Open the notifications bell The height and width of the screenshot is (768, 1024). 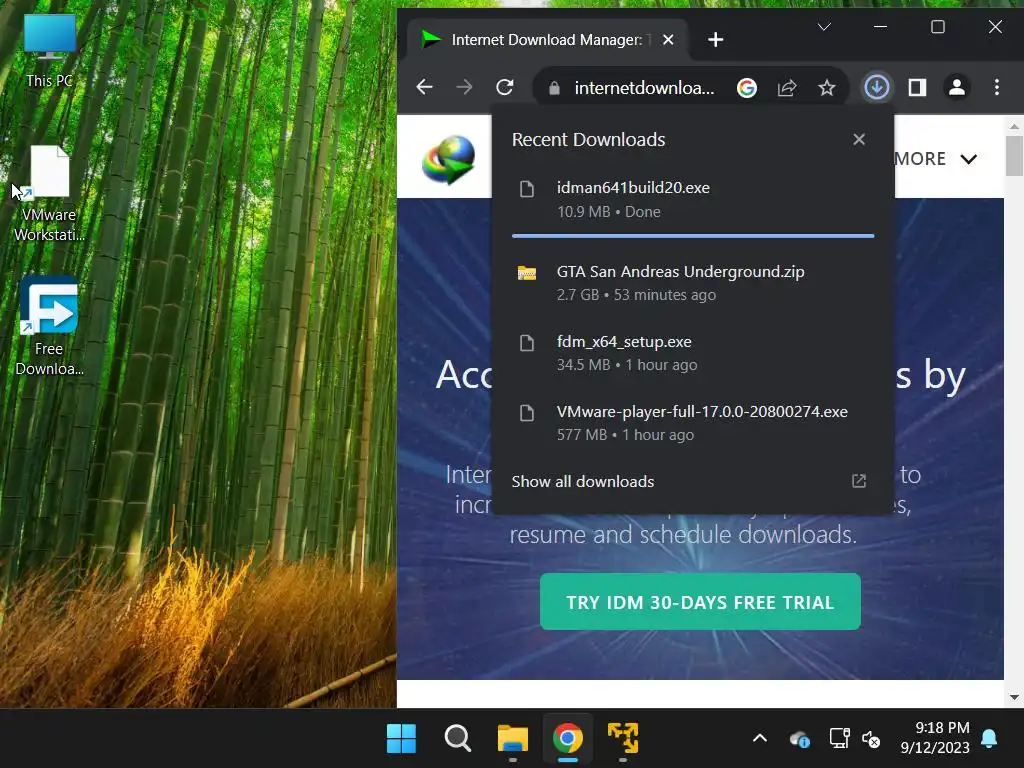tap(989, 739)
